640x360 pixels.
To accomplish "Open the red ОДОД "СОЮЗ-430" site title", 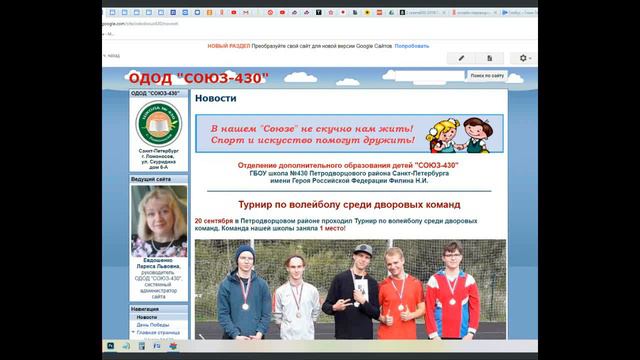I will point(199,78).
